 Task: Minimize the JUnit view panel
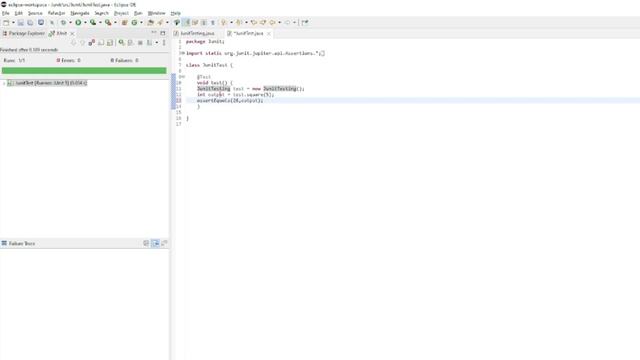click(x=154, y=33)
